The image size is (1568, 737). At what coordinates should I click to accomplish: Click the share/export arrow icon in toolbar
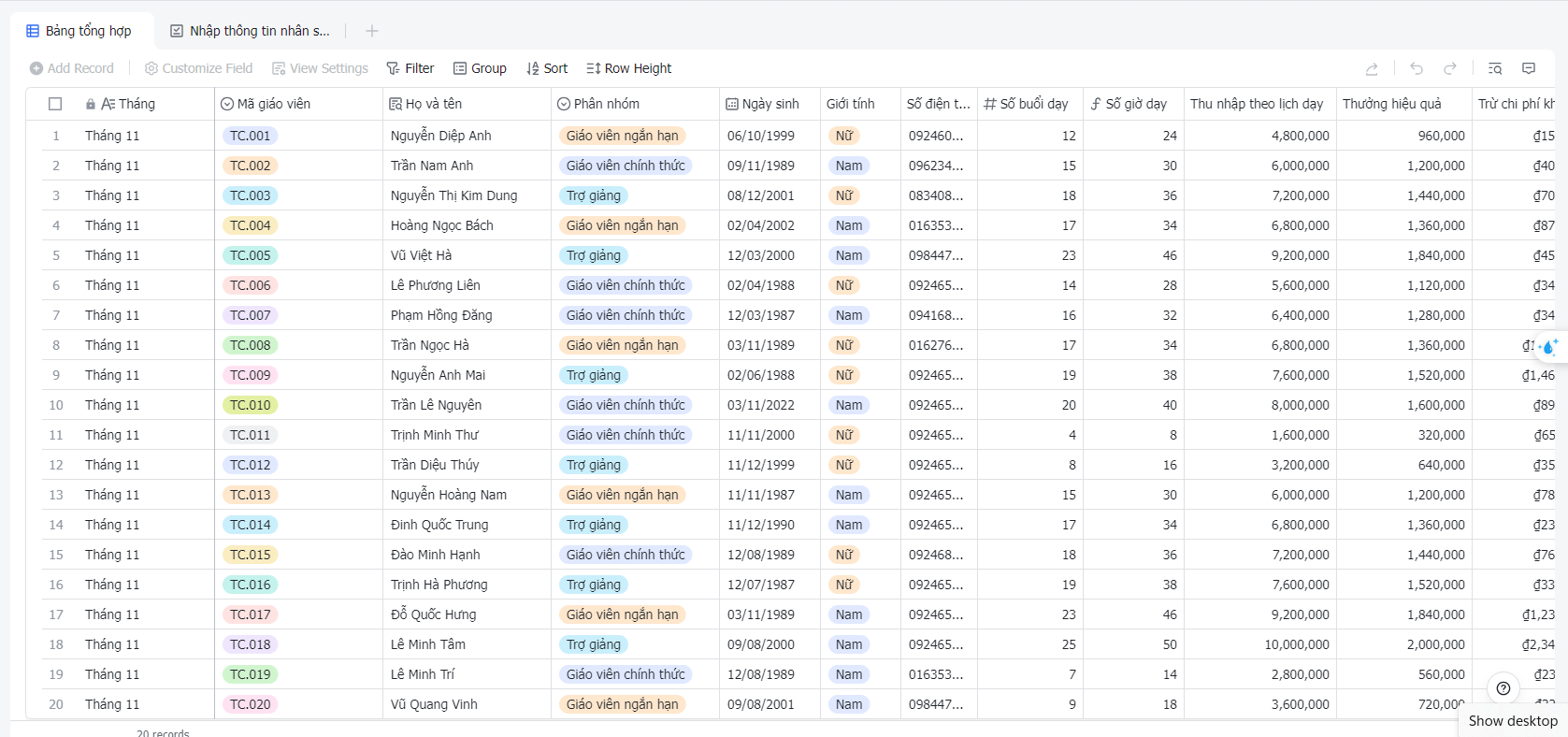1372,68
